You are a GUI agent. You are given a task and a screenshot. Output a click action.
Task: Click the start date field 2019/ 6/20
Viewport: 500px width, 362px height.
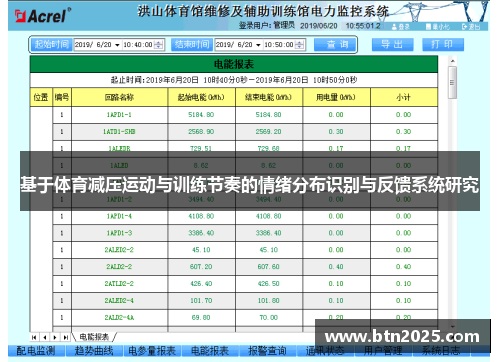93,45
